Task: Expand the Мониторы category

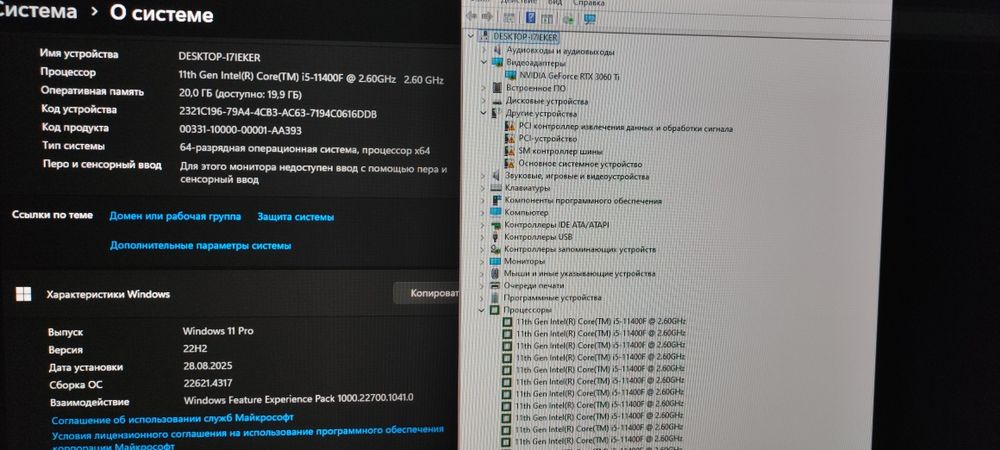Action: coord(483,261)
